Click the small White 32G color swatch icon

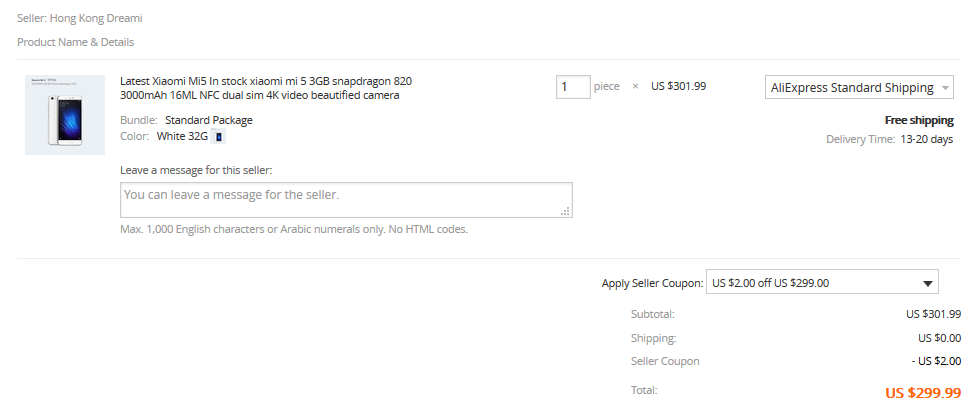click(219, 137)
